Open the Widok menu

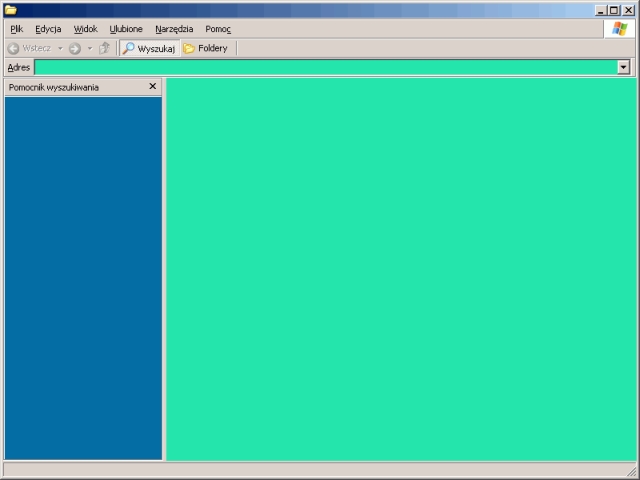[85, 29]
